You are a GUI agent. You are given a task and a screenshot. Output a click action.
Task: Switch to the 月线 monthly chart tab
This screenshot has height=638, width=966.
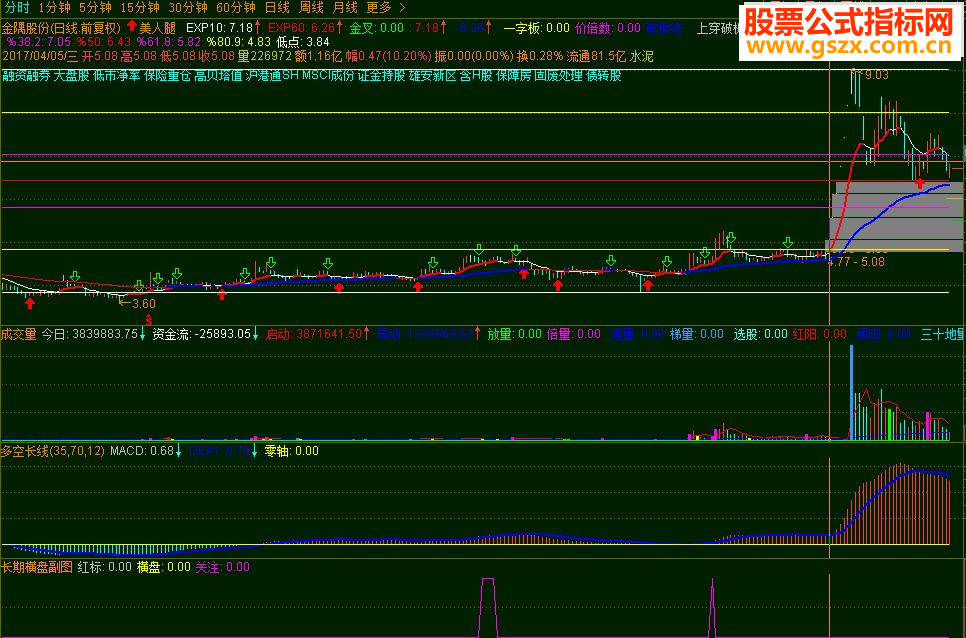(345, 7)
